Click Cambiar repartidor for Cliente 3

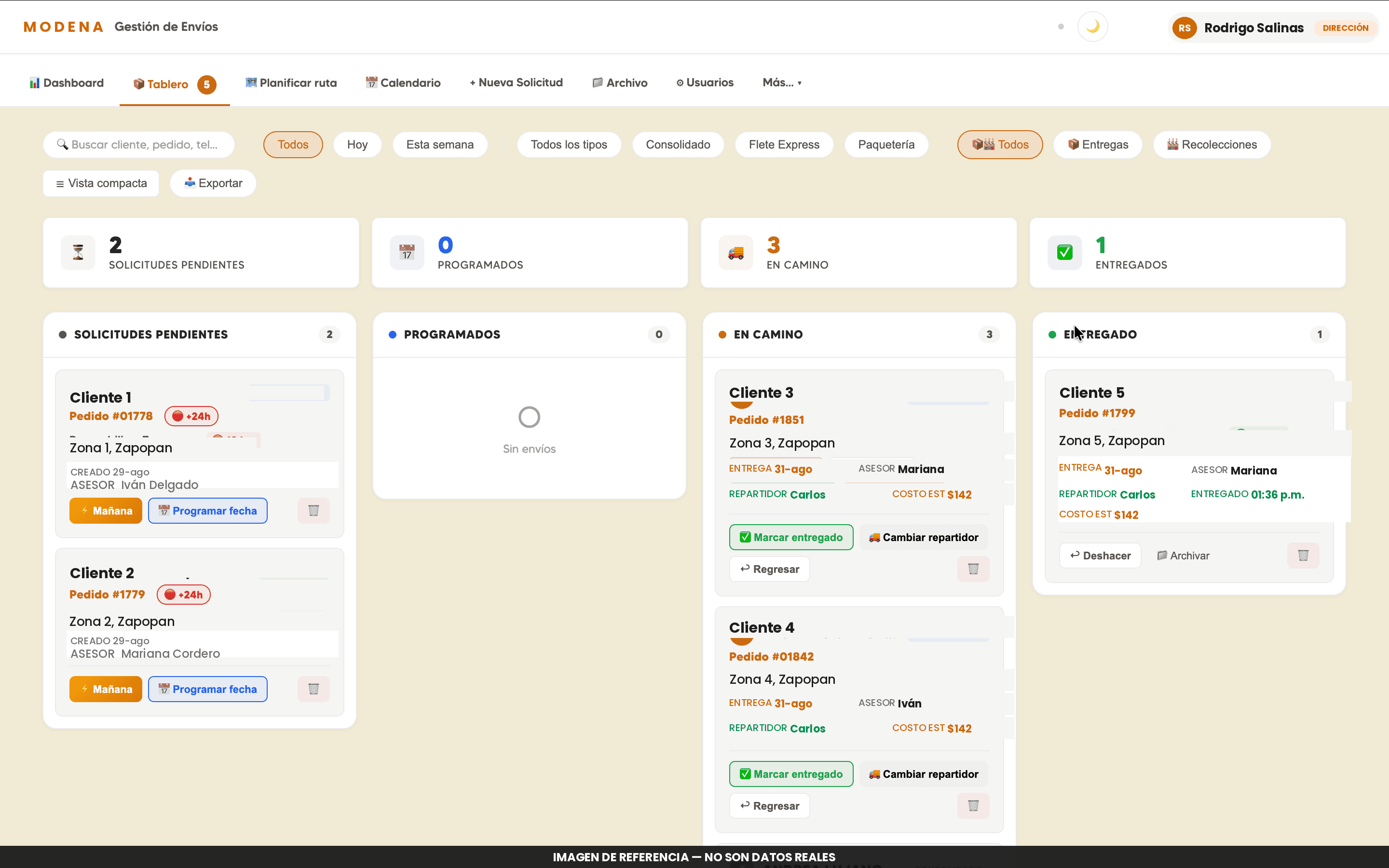point(924,537)
